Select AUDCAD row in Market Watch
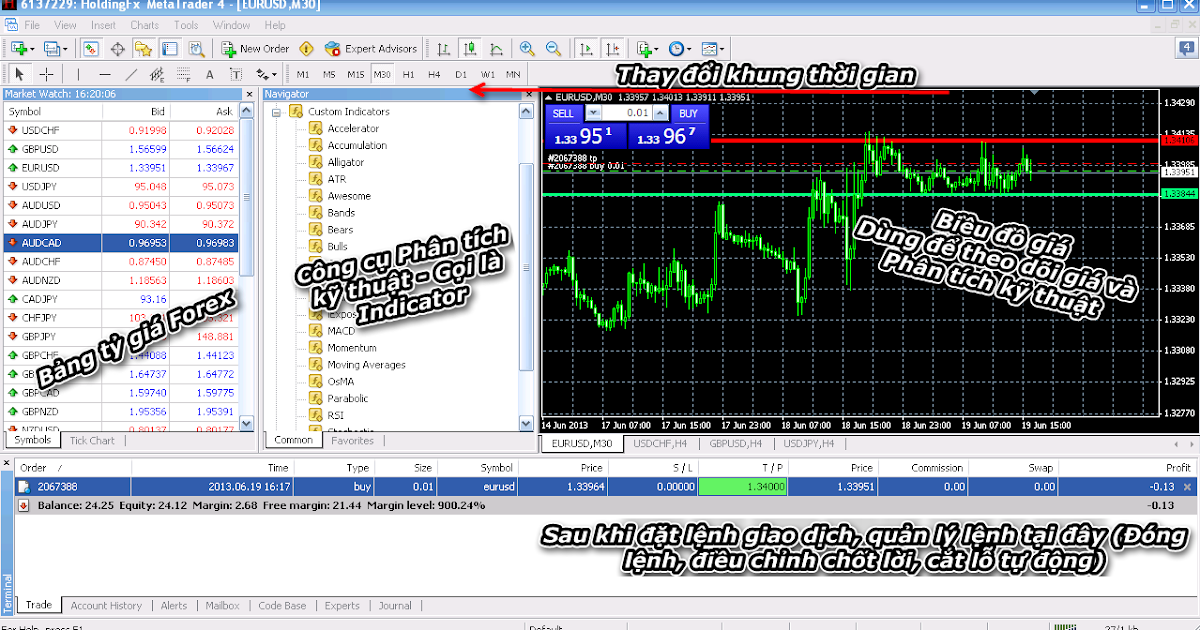Screen dimensions: 1200x630 point(121,242)
